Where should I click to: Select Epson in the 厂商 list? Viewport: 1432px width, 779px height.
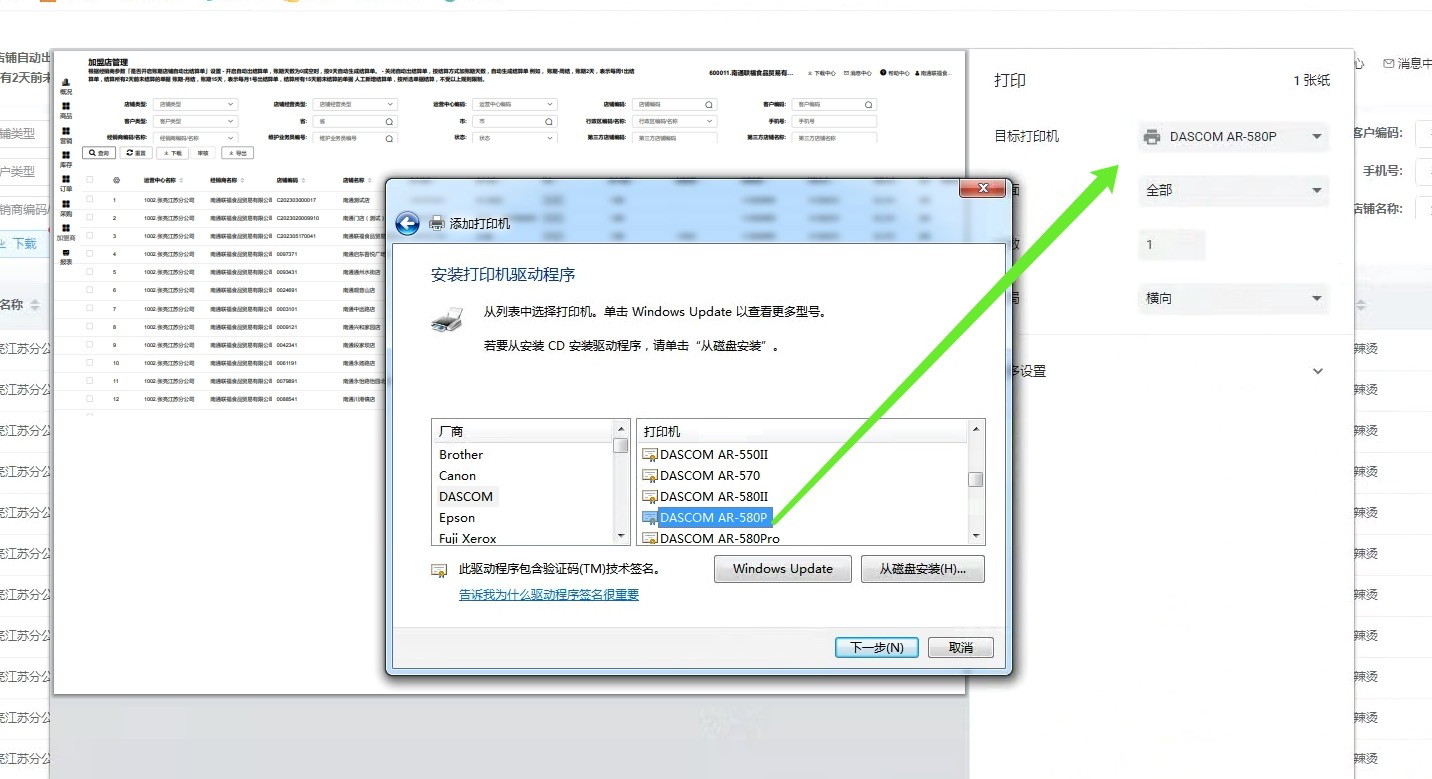[457, 518]
